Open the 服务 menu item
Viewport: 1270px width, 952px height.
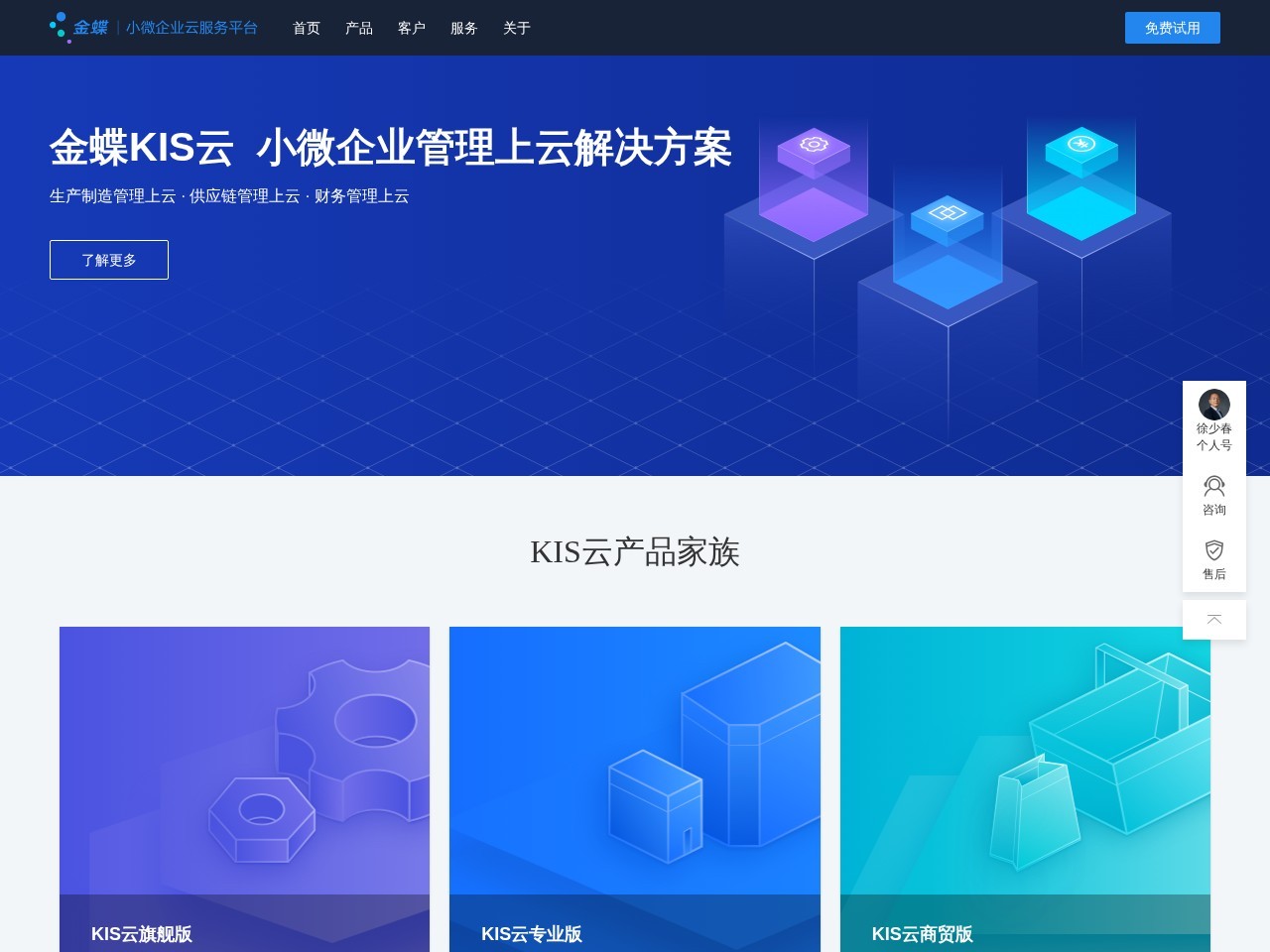(x=464, y=28)
